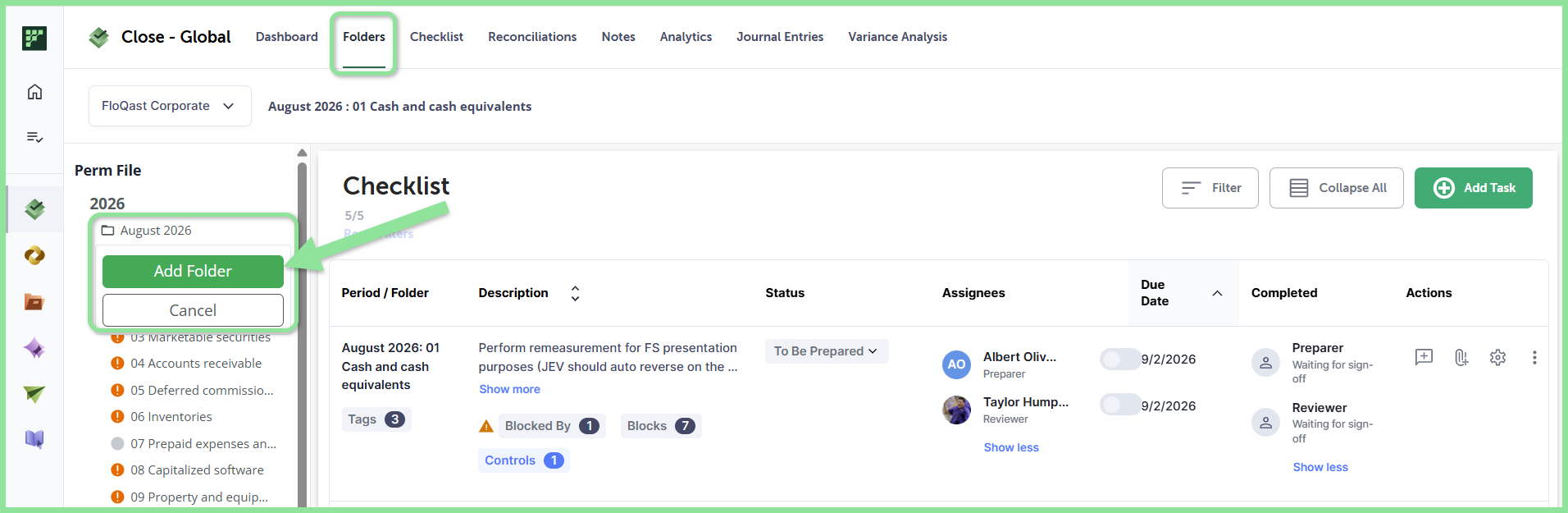The image size is (1568, 513).
Task: Open the green paper plane module icon
Action: [34, 395]
